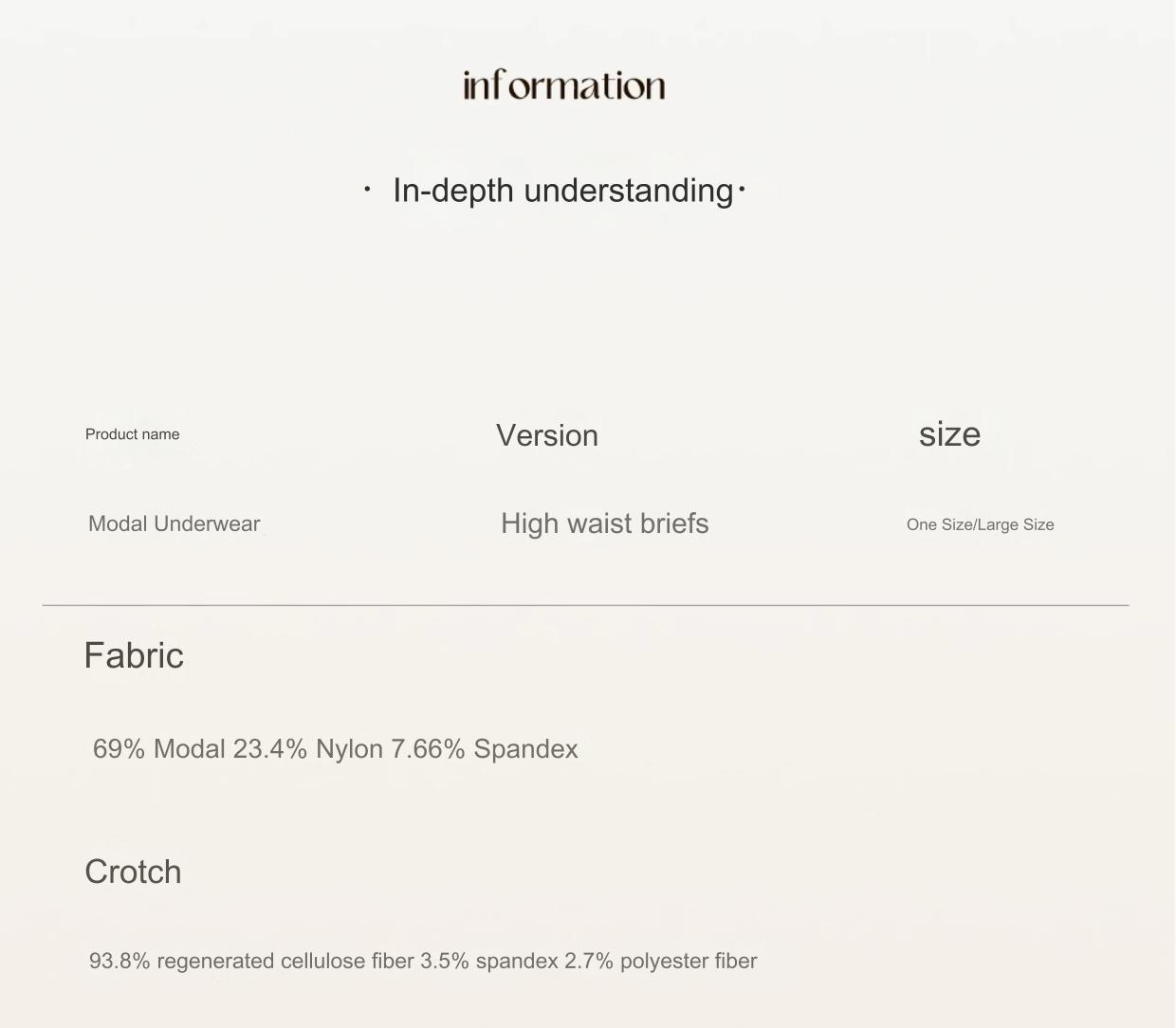The image size is (1176, 1028).
Task: Select '93.8% regenerated cellulose fiber' text
Action: (x=251, y=961)
